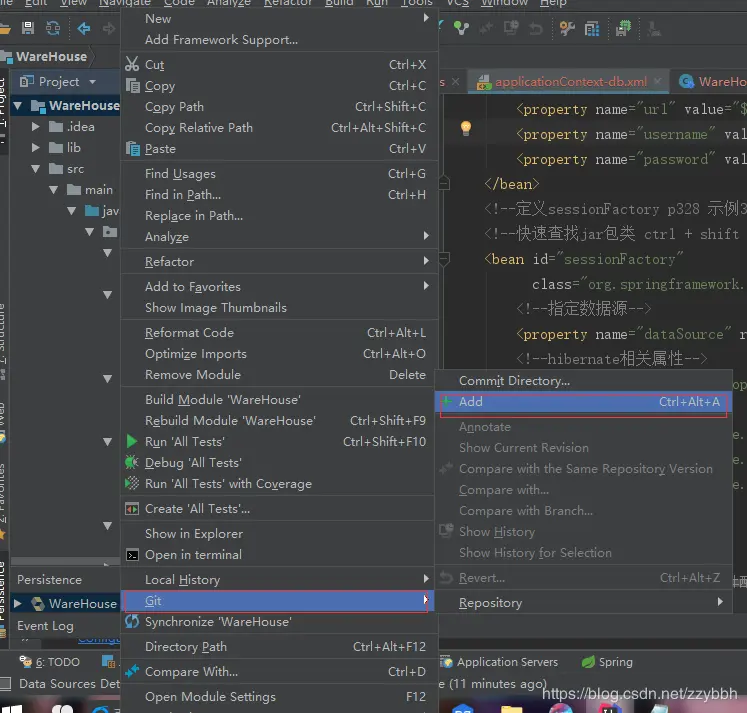Image resolution: width=747 pixels, height=713 pixels.
Task: Click the Forward navigation arrow icon
Action: (x=109, y=29)
